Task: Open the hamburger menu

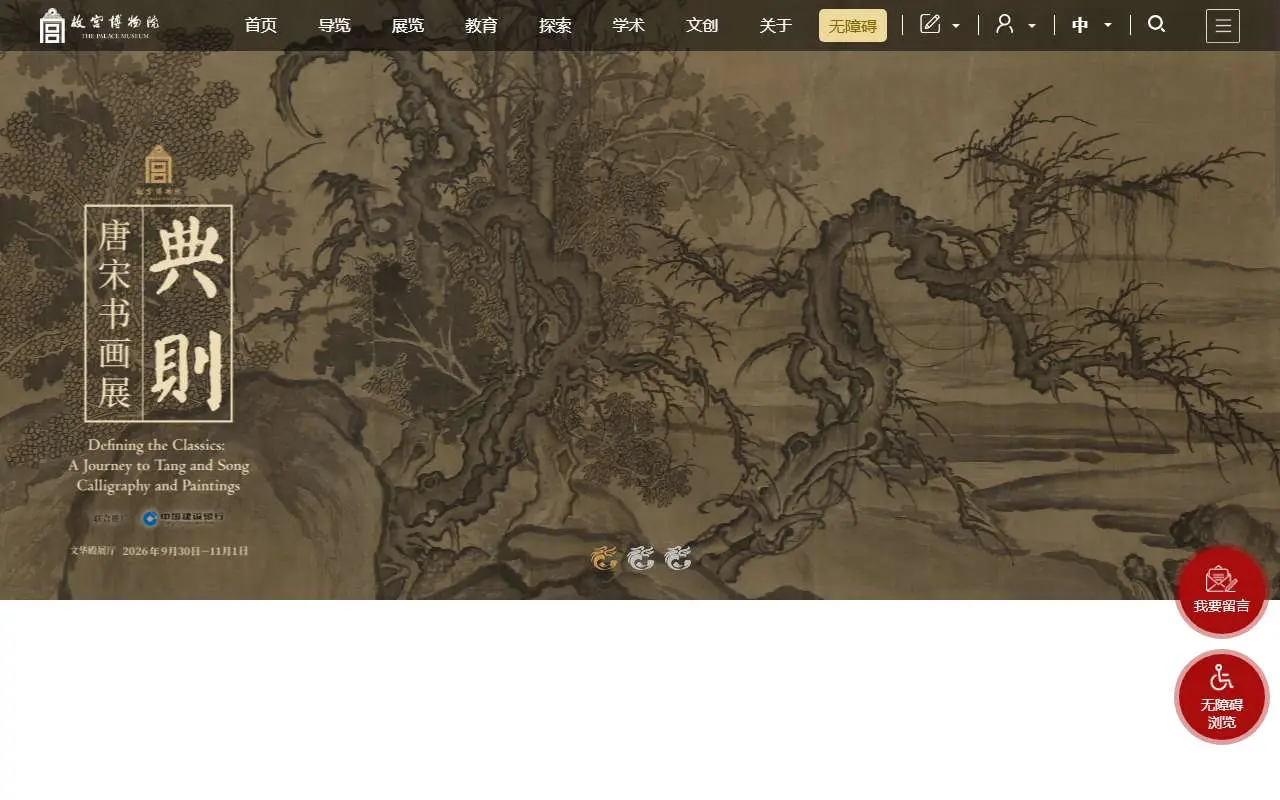Action: pos(1223,26)
